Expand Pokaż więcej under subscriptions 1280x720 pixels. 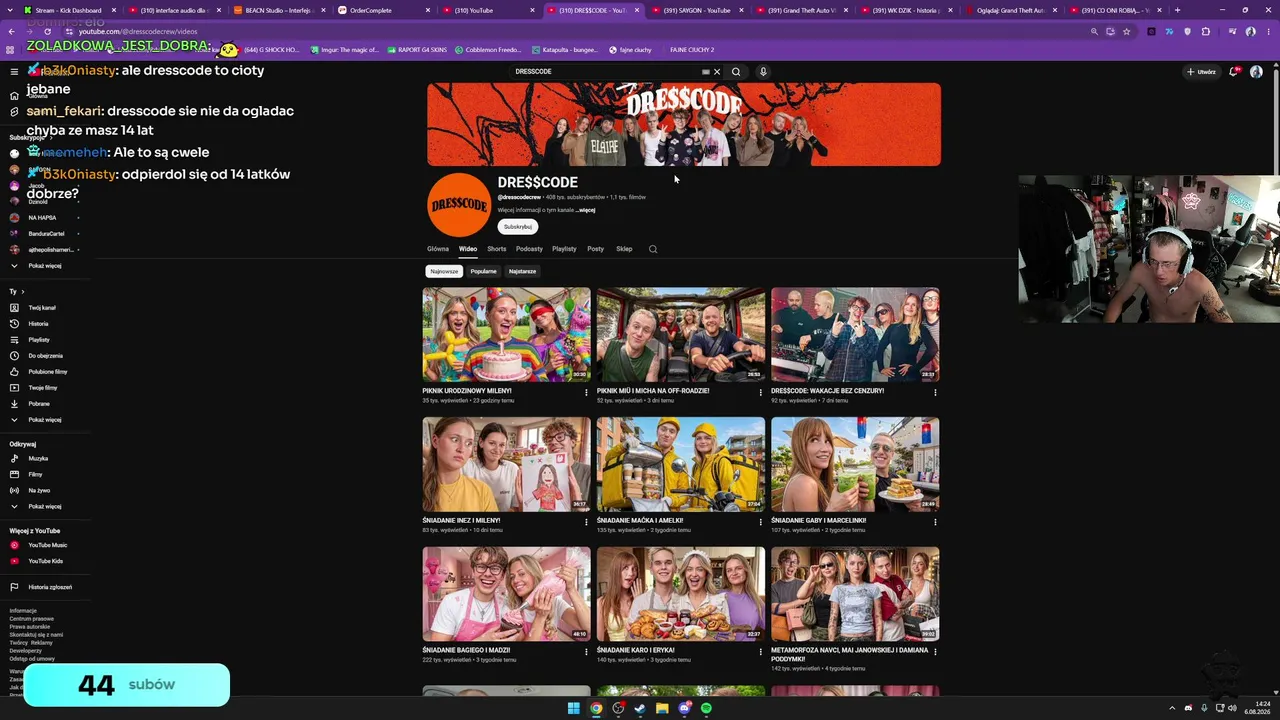click(45, 266)
